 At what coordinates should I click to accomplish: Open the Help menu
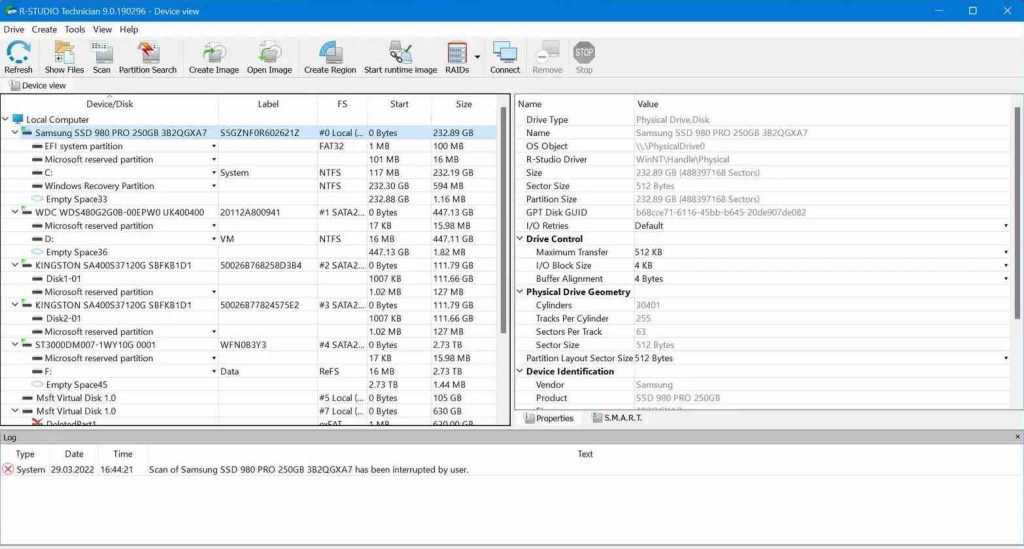point(129,29)
